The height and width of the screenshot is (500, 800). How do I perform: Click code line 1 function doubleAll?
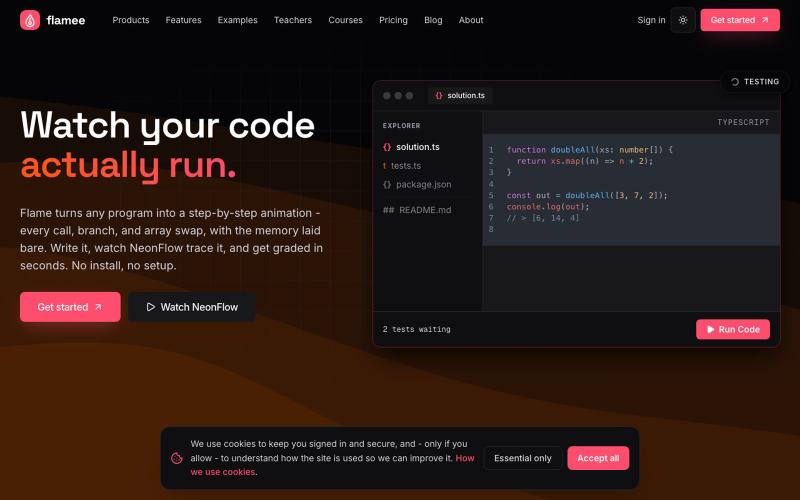tap(590, 149)
